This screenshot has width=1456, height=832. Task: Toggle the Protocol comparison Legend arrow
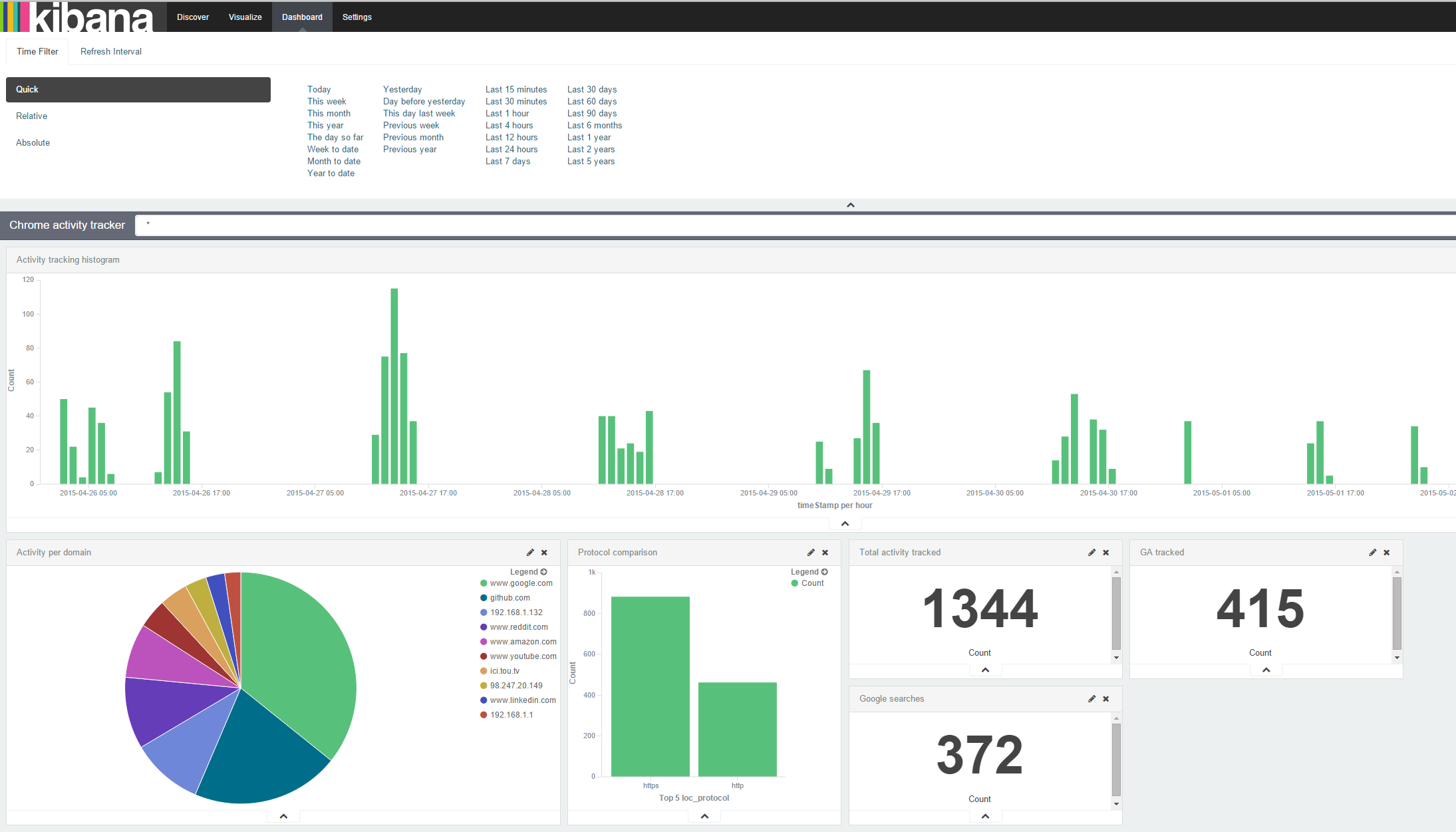pos(825,572)
